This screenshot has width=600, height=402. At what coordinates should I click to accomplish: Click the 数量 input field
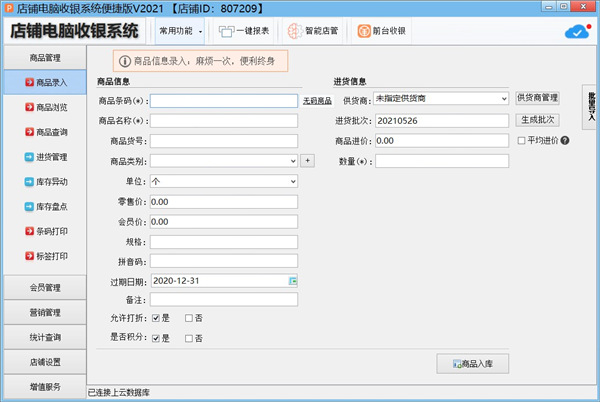[x=442, y=161]
